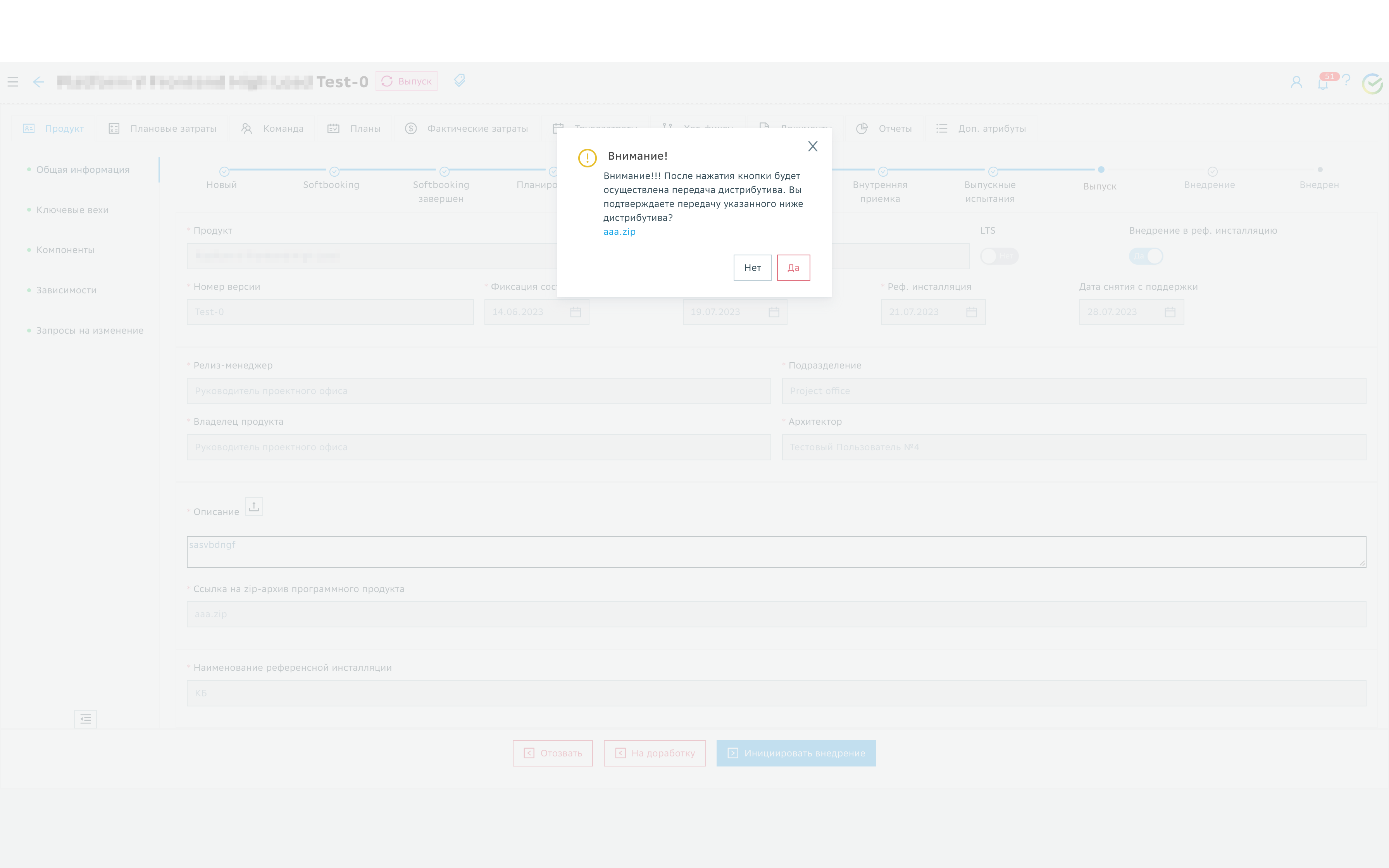This screenshot has height=868, width=1389.
Task: Toggle Внедрение в реф. инсталляцию switch
Action: (x=1146, y=256)
